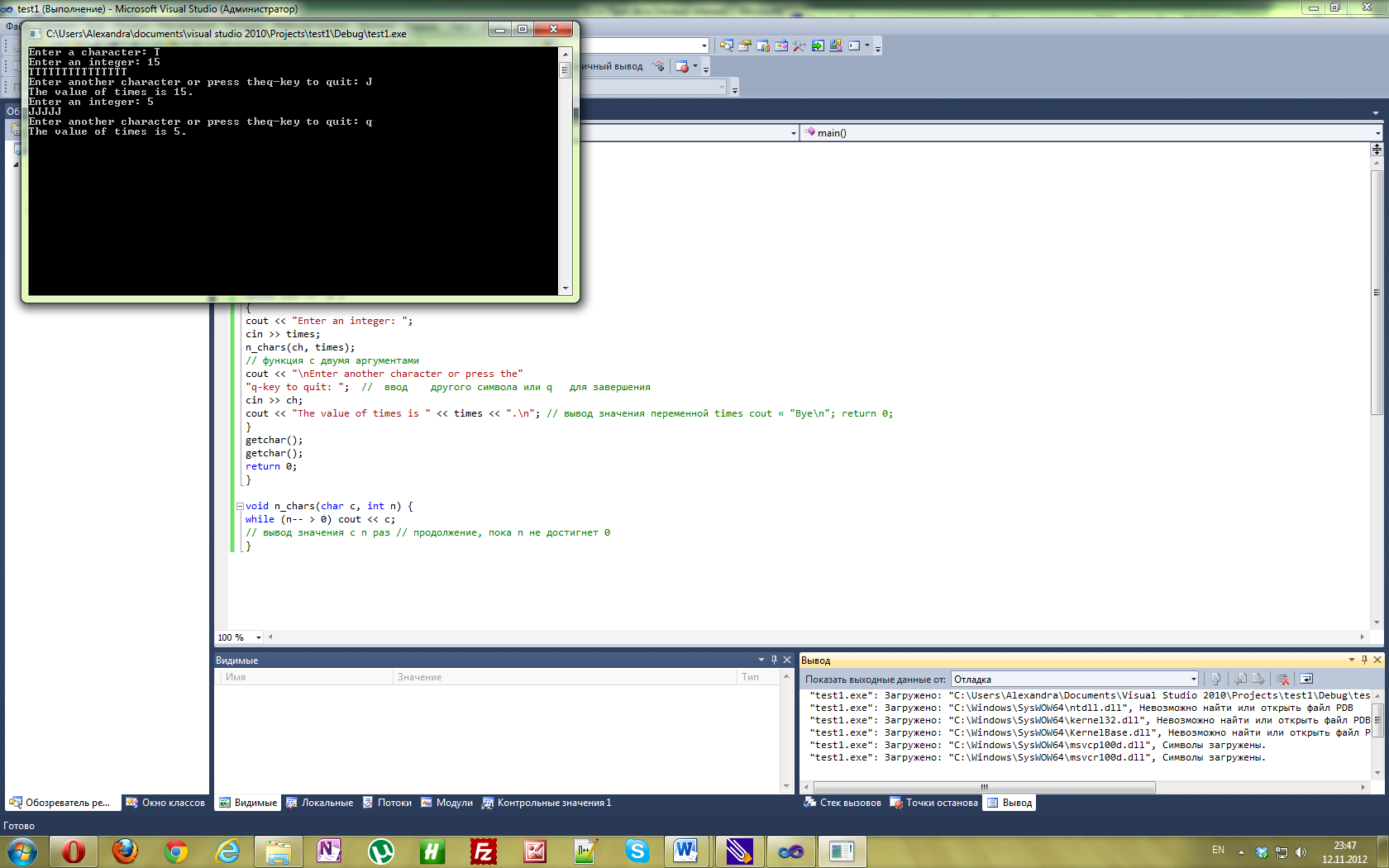
Task: Open the Видимые panel window-position dropdown
Action: pyautogui.click(x=761, y=660)
